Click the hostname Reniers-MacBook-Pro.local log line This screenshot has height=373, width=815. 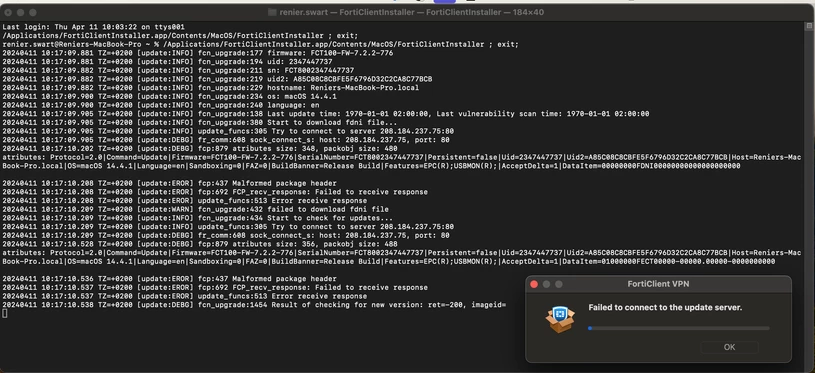point(211,88)
